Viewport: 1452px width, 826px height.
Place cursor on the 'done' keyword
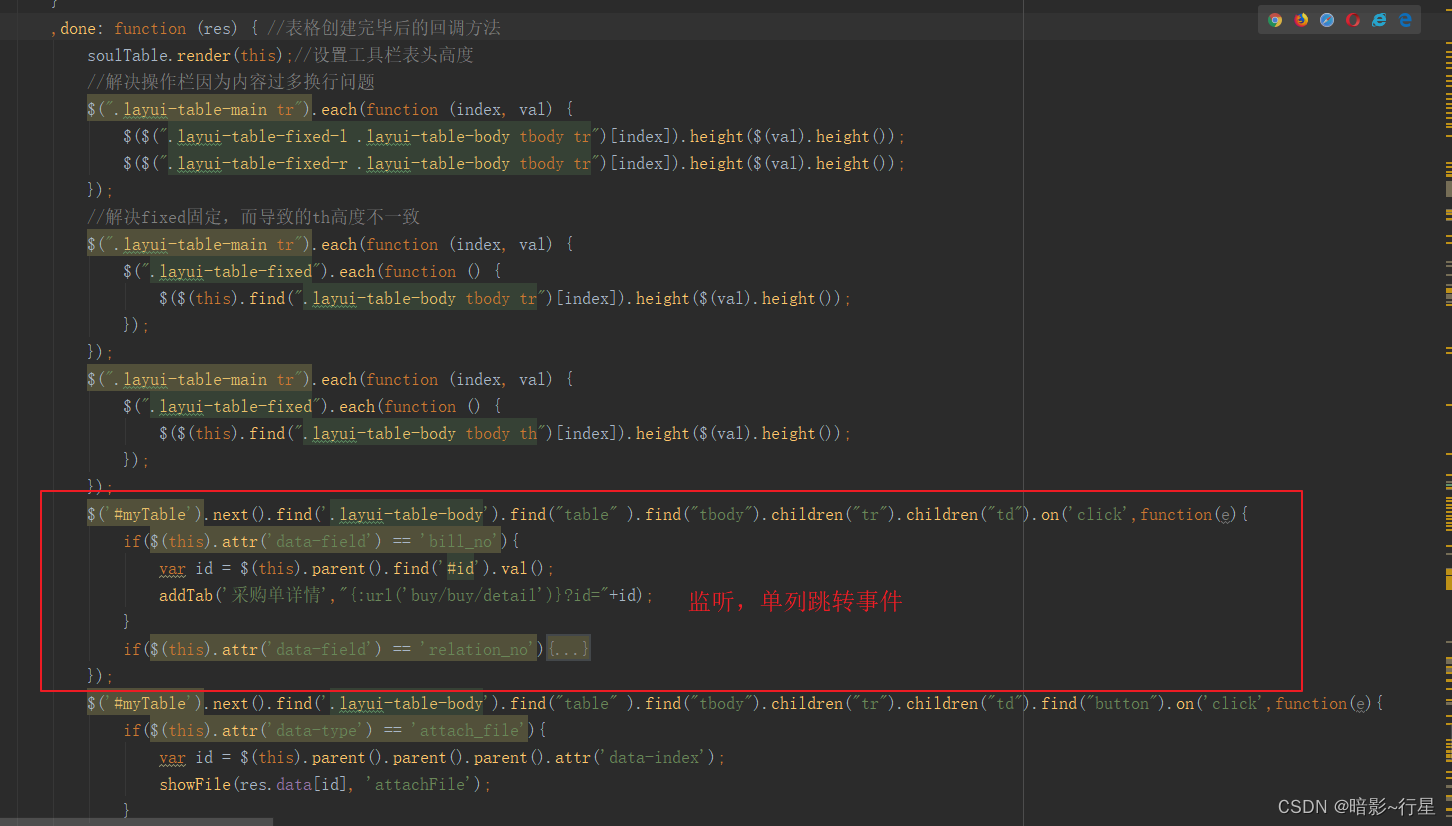(x=77, y=28)
